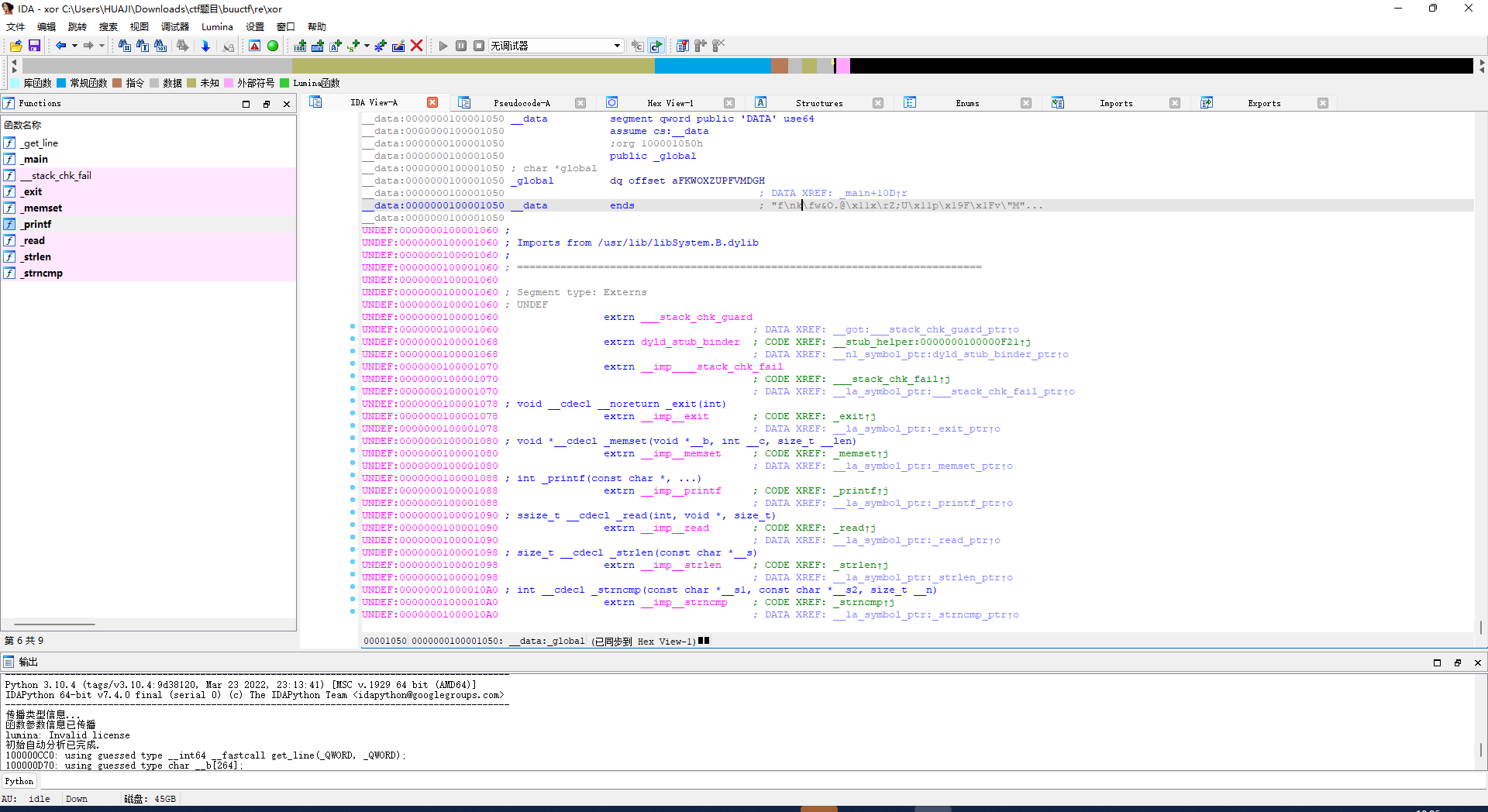Select _strncmp in the Functions list
Image resolution: width=1488 pixels, height=812 pixels.
click(x=148, y=273)
